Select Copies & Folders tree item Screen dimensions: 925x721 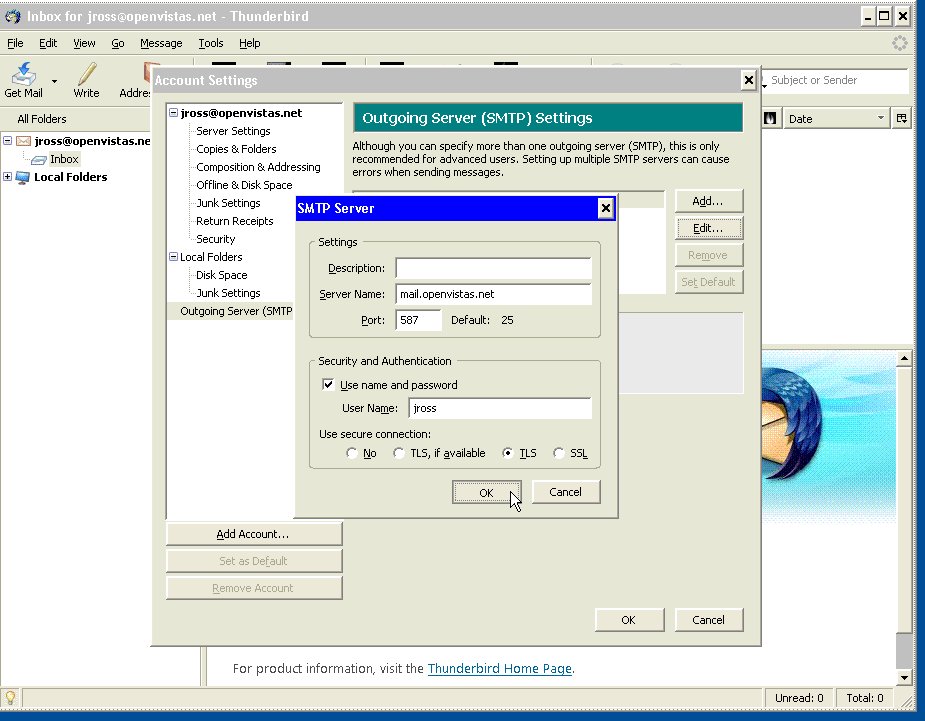point(236,149)
